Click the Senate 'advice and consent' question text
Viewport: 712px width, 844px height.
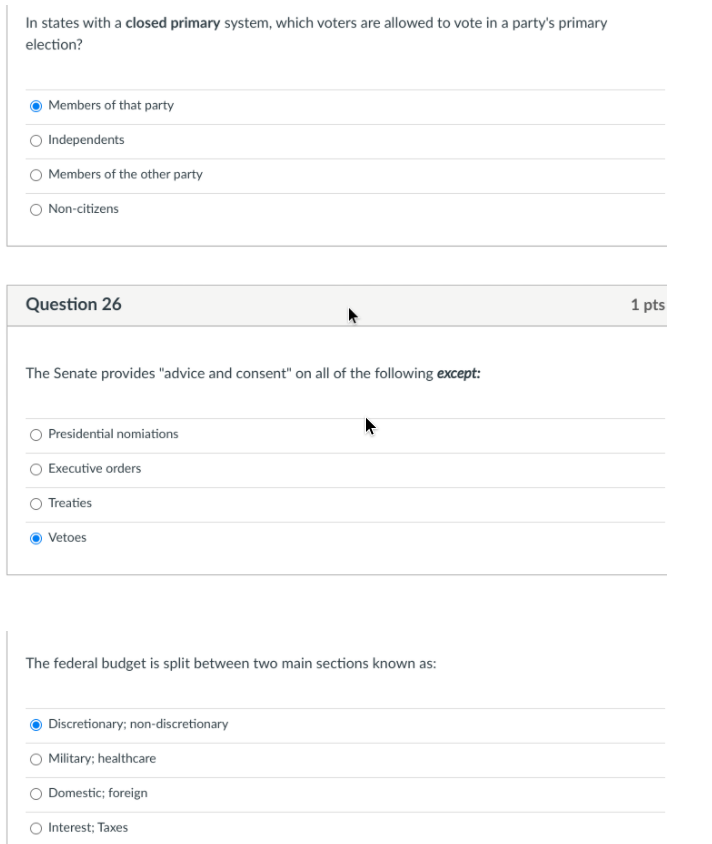(230, 374)
